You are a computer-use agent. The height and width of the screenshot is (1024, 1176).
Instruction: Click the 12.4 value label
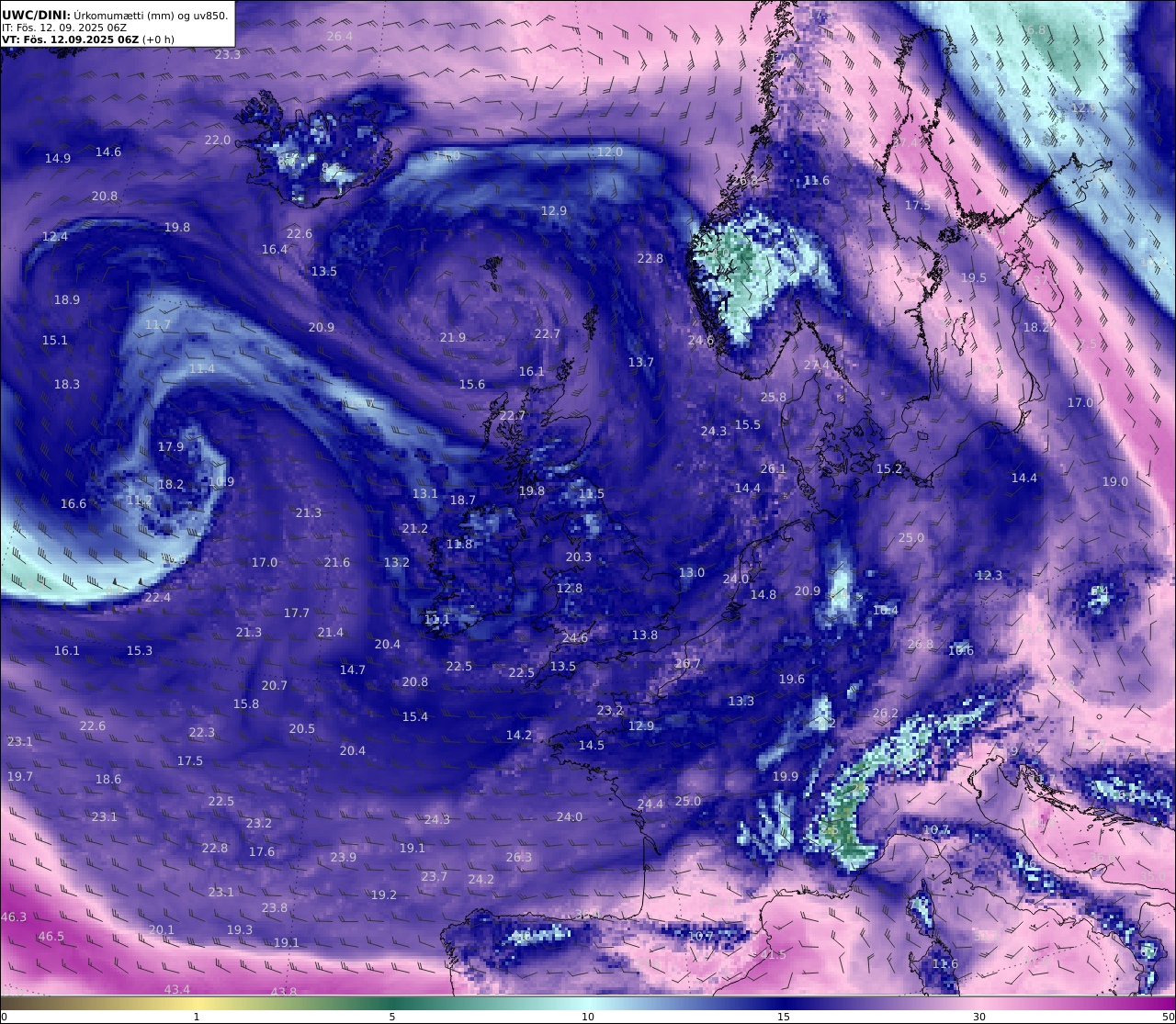pos(55,236)
